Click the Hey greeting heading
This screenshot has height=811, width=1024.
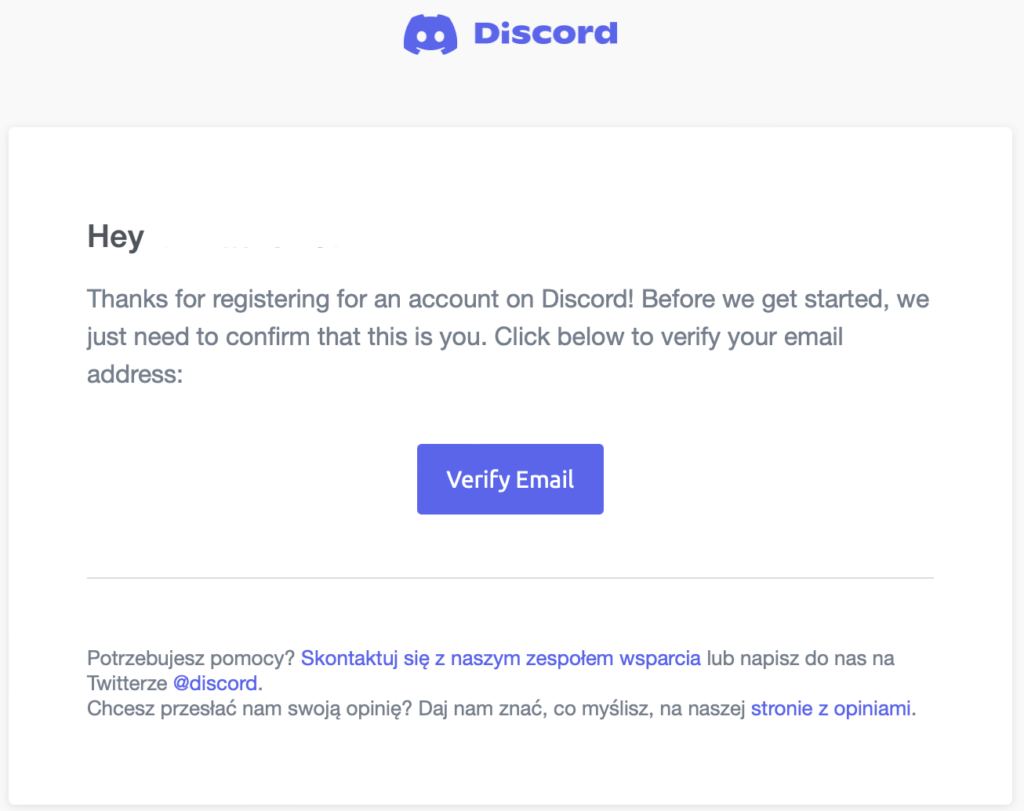point(116,236)
